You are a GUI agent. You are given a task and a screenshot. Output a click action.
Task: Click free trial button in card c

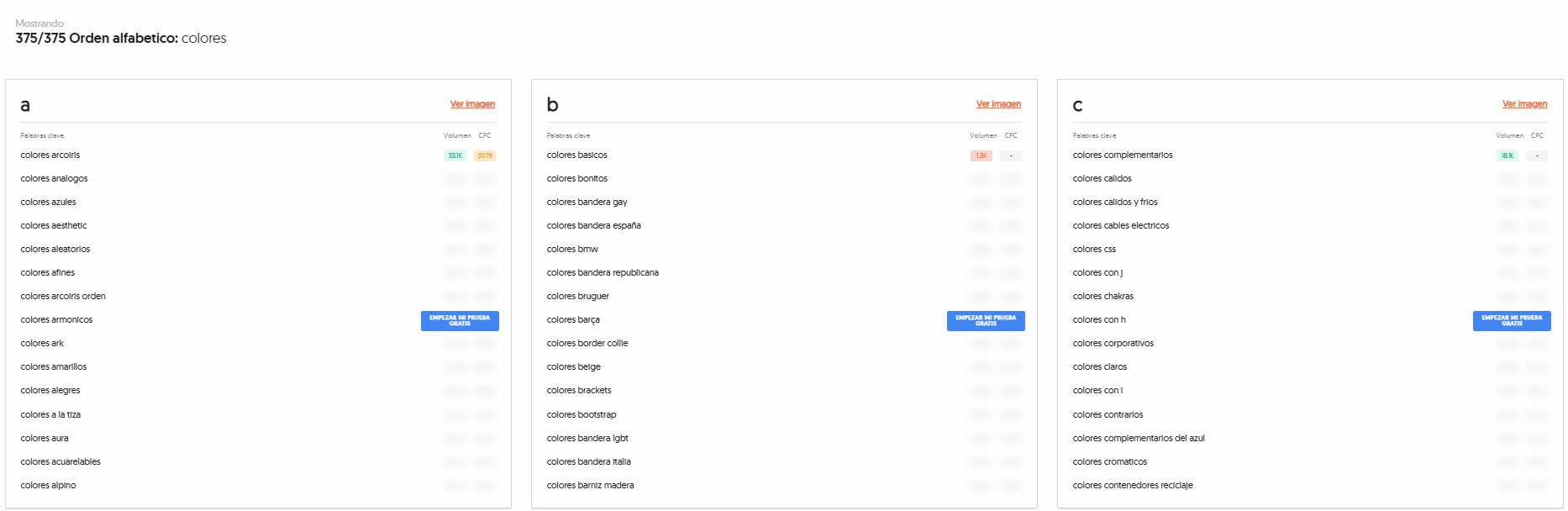pos(1512,321)
